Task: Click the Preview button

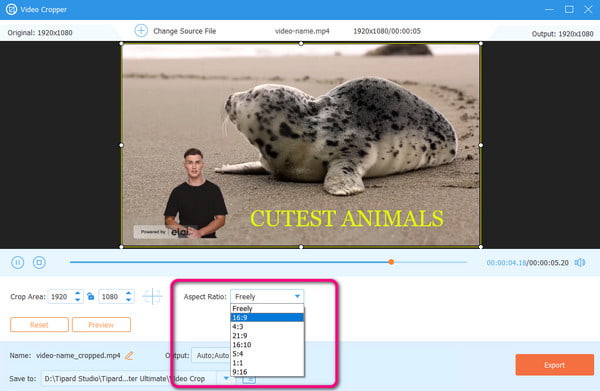Action: [101, 324]
